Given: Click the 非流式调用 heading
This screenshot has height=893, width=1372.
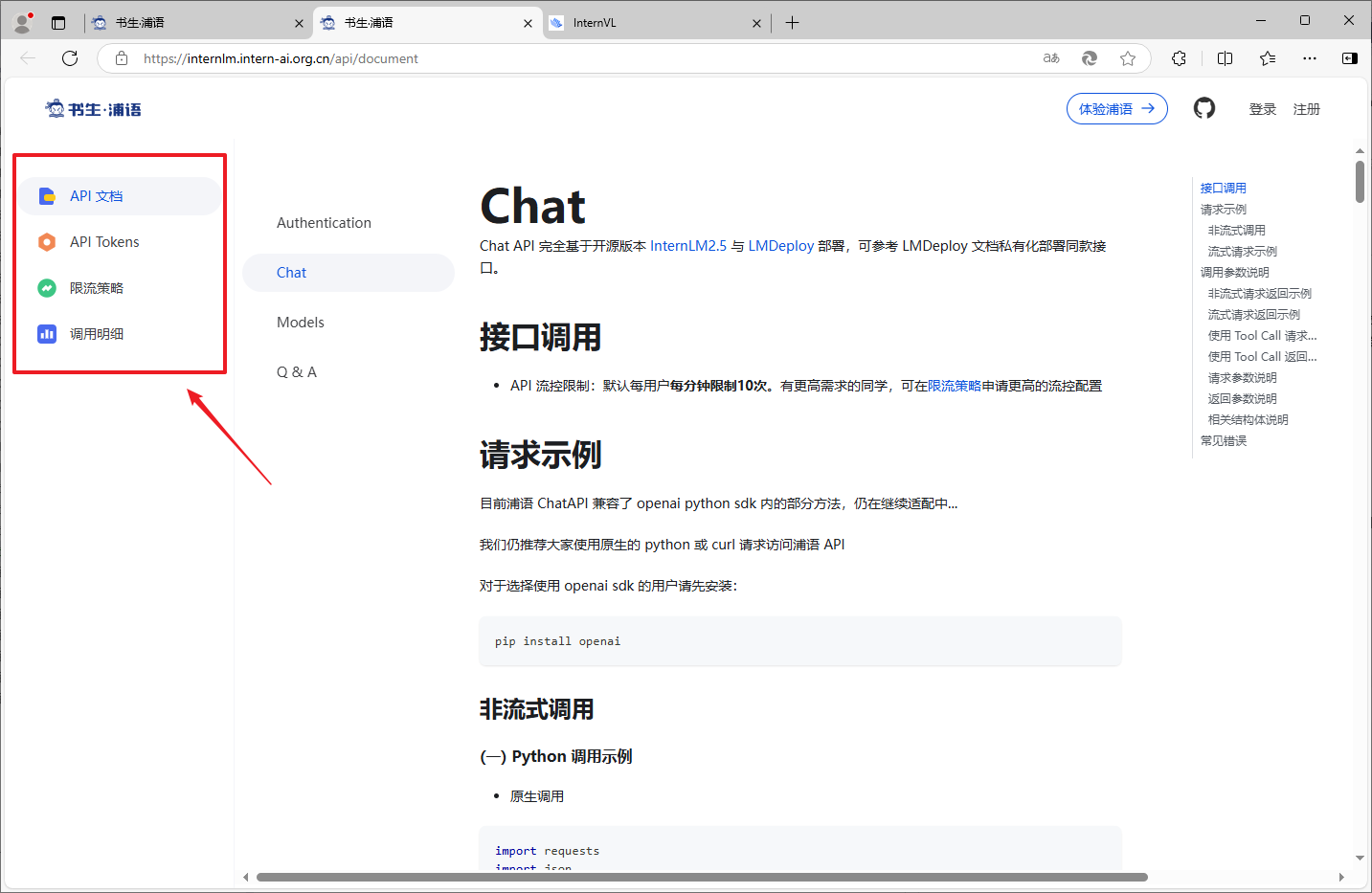Looking at the screenshot, I should [537, 709].
